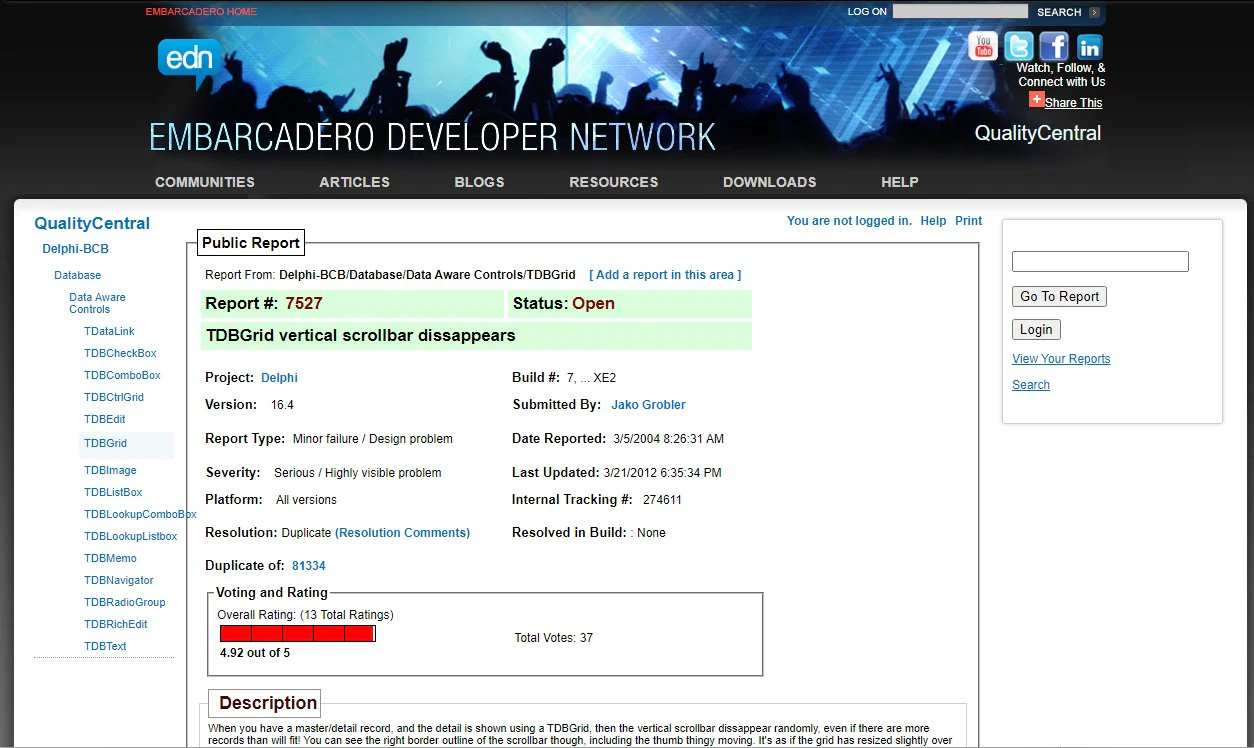Open the YouTube social icon
This screenshot has height=748, width=1254.
tap(983, 46)
